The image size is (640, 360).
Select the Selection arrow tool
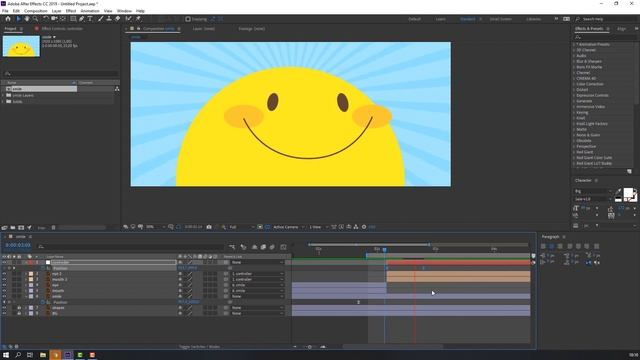point(18,19)
